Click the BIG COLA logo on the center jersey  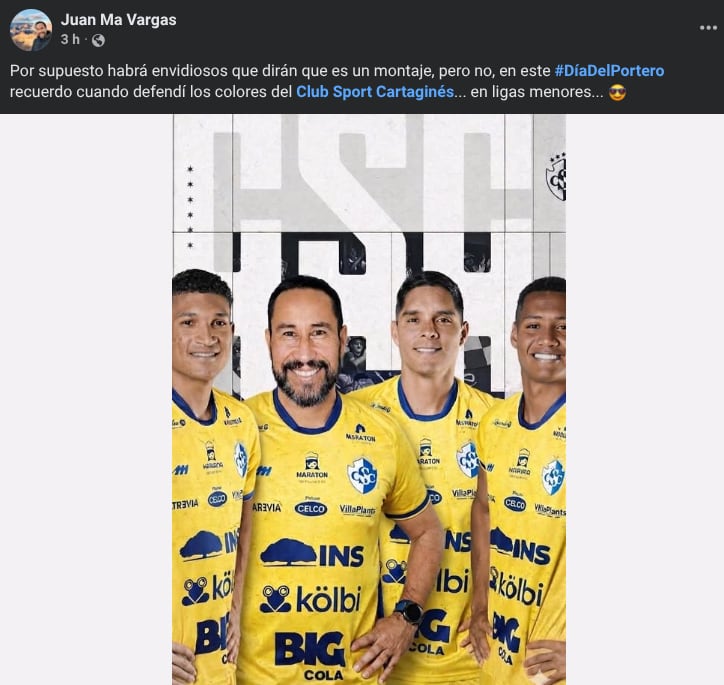pyautogui.click(x=310, y=656)
